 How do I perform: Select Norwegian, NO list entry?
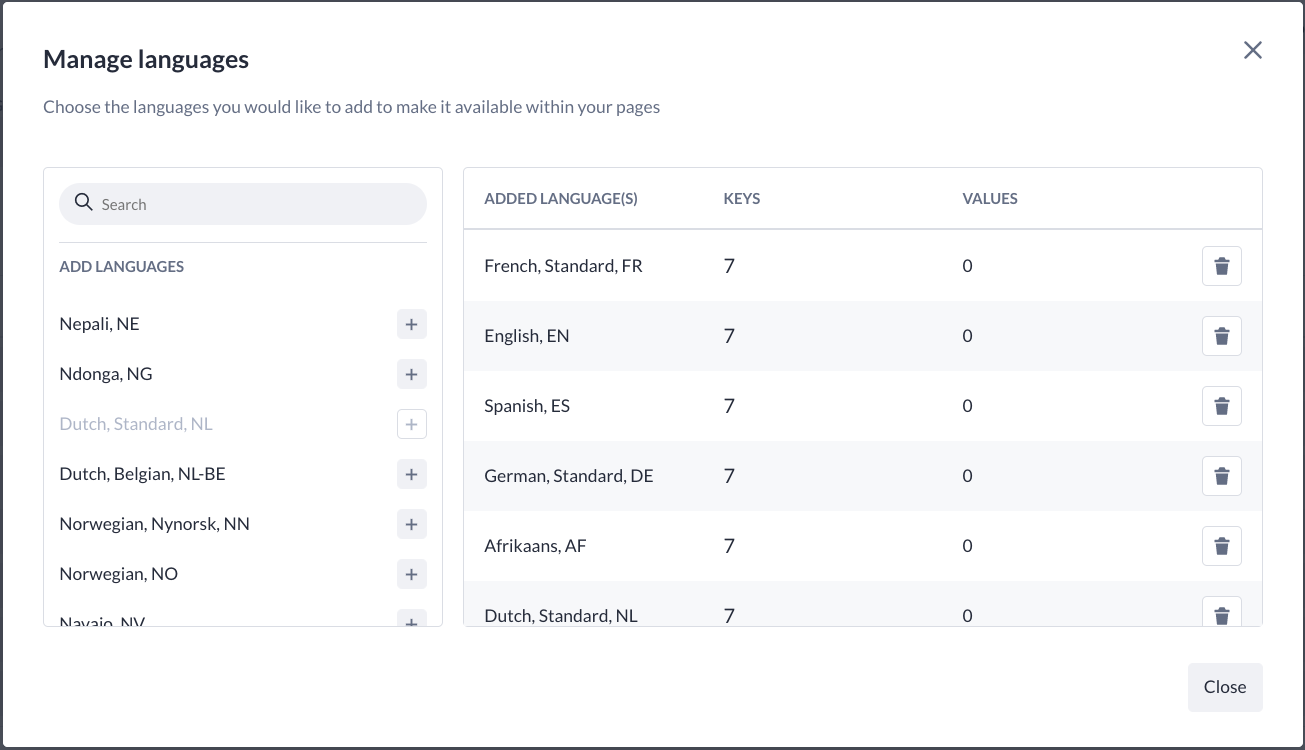(x=119, y=574)
